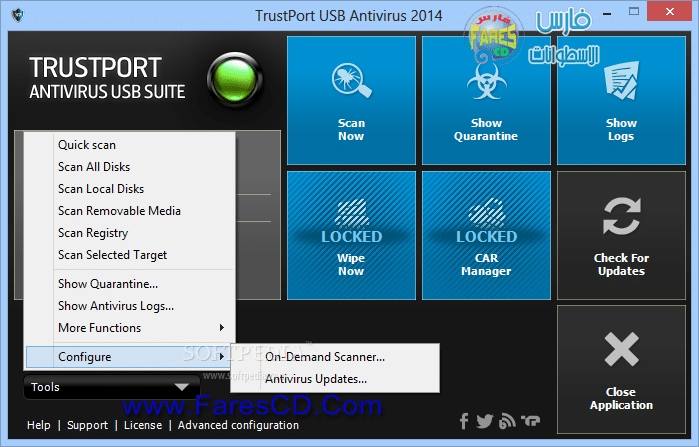Choose Scan Registry
The width and height of the screenshot is (699, 447).
coord(130,233)
